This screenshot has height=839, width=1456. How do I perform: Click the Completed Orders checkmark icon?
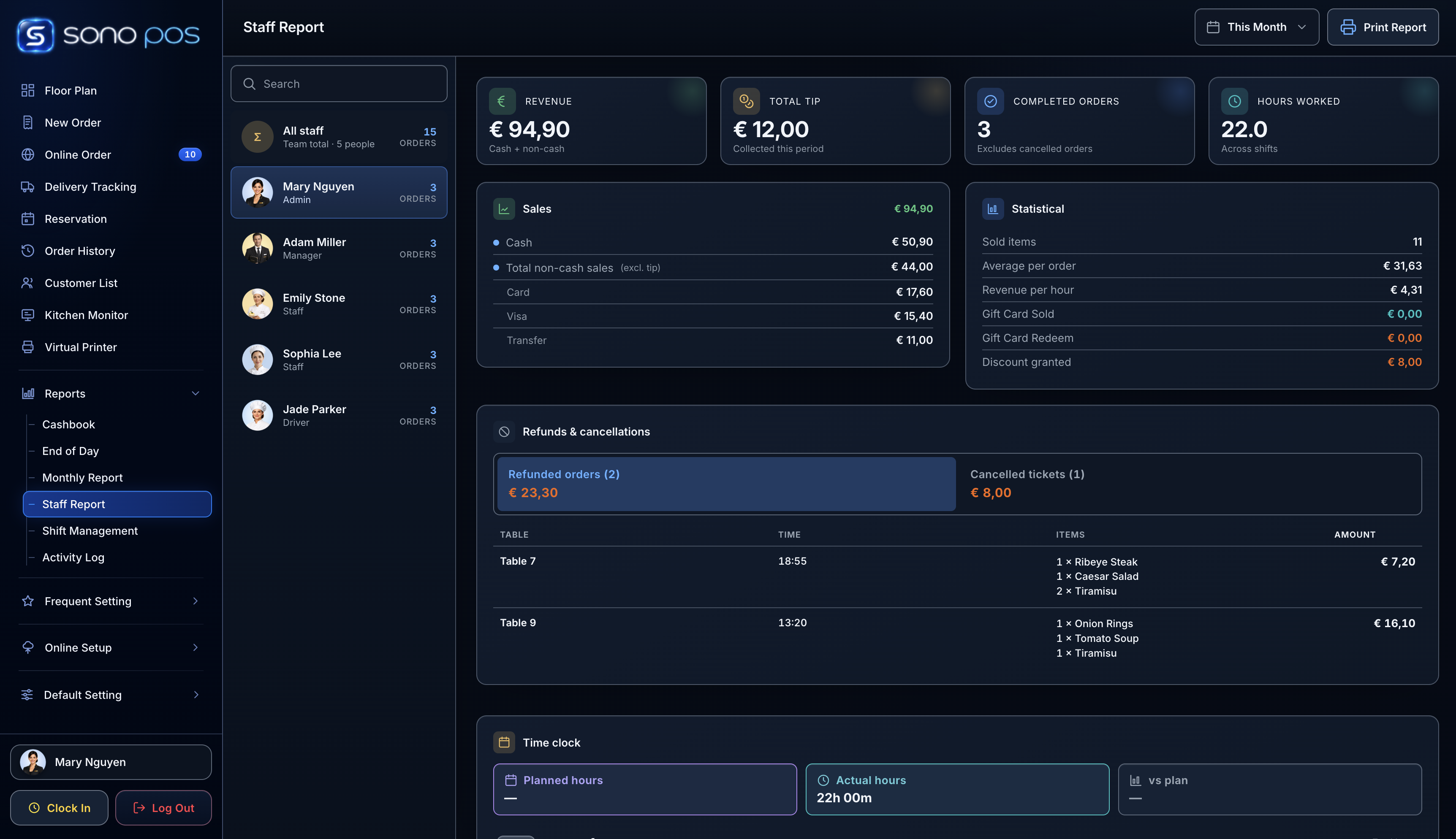coord(990,101)
